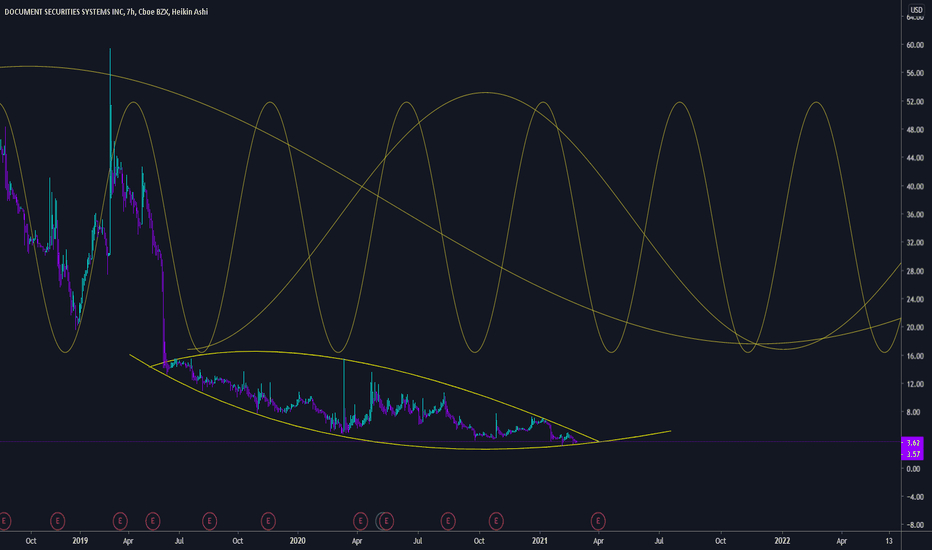932x550 pixels.
Task: Click the Jul label between 2020 and 2021
Action: 418,541
